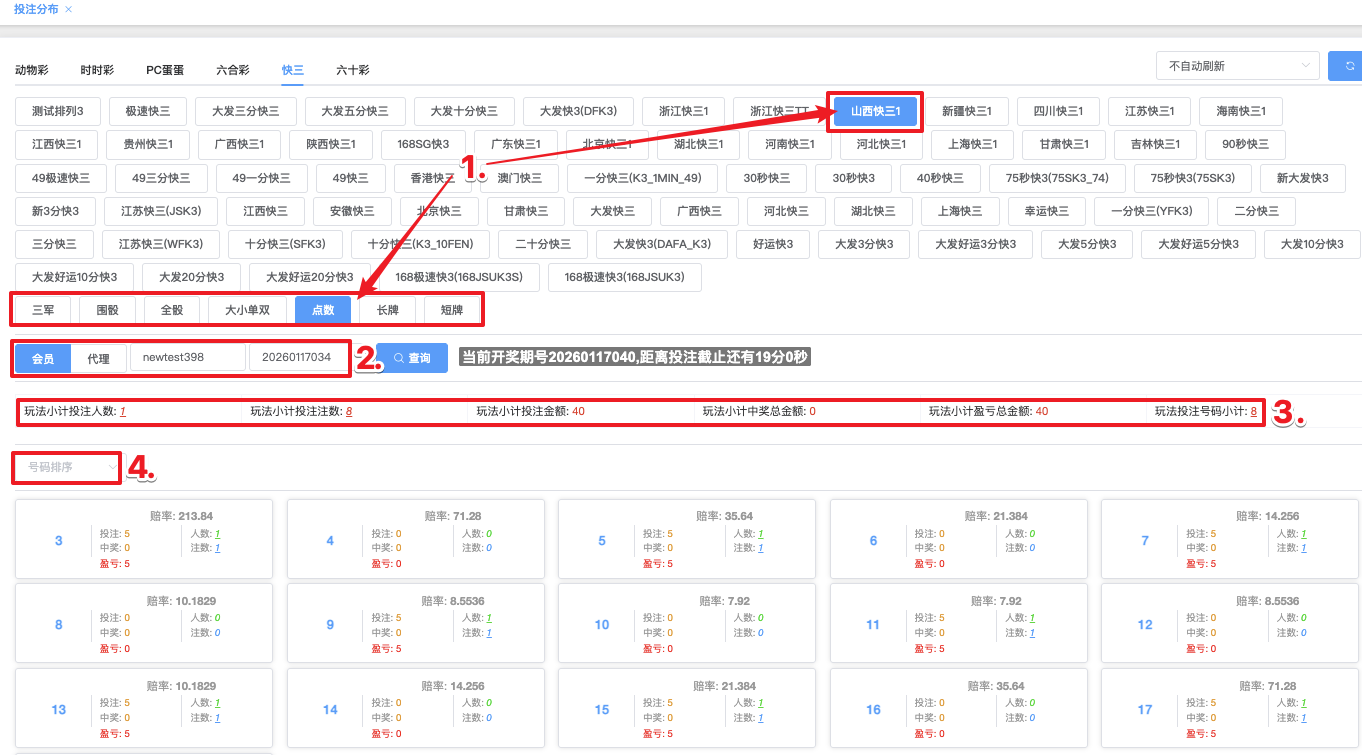Open the PC蛋蛋 tab
The width and height of the screenshot is (1362, 755).
click(165, 70)
